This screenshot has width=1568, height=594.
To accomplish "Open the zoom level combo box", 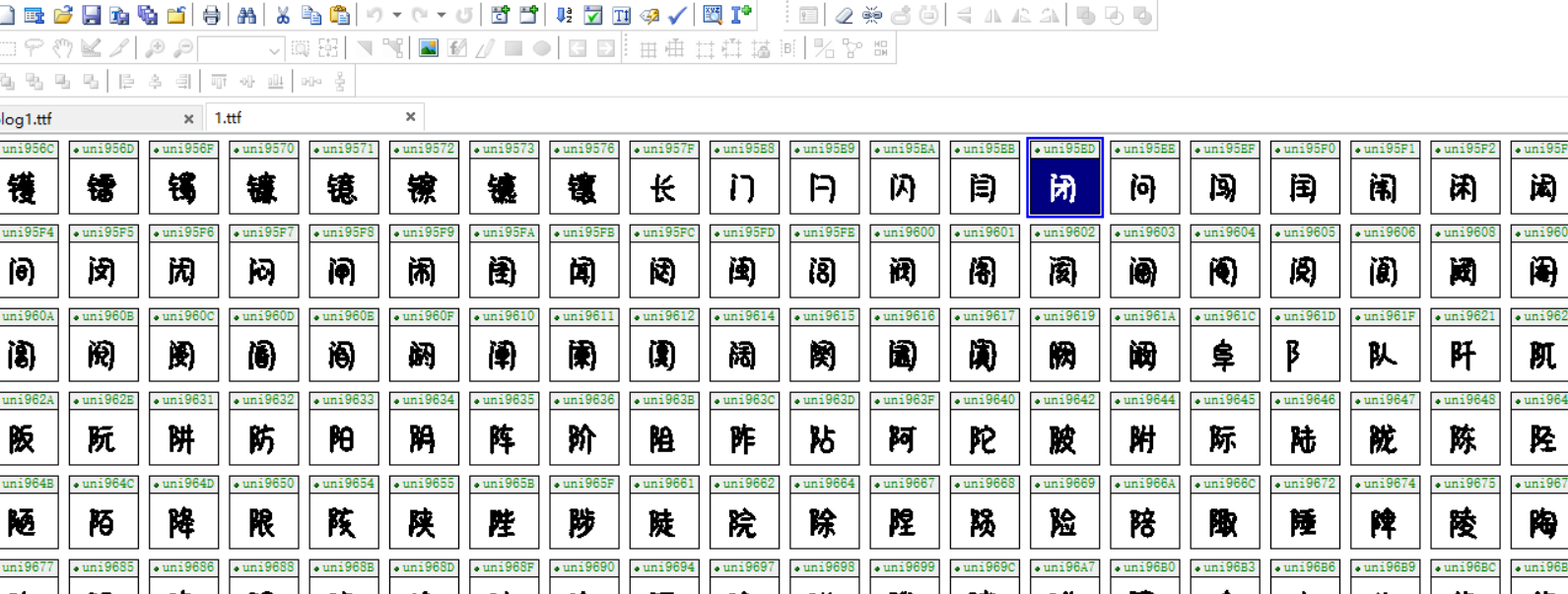I will pyautogui.click(x=273, y=49).
